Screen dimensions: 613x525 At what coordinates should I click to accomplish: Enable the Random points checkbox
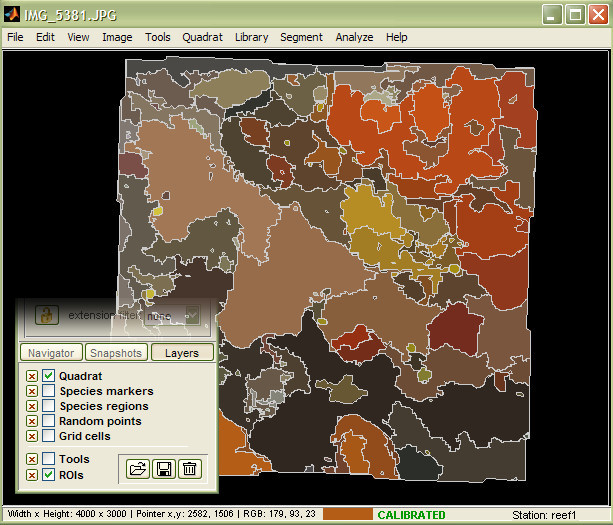(x=48, y=421)
